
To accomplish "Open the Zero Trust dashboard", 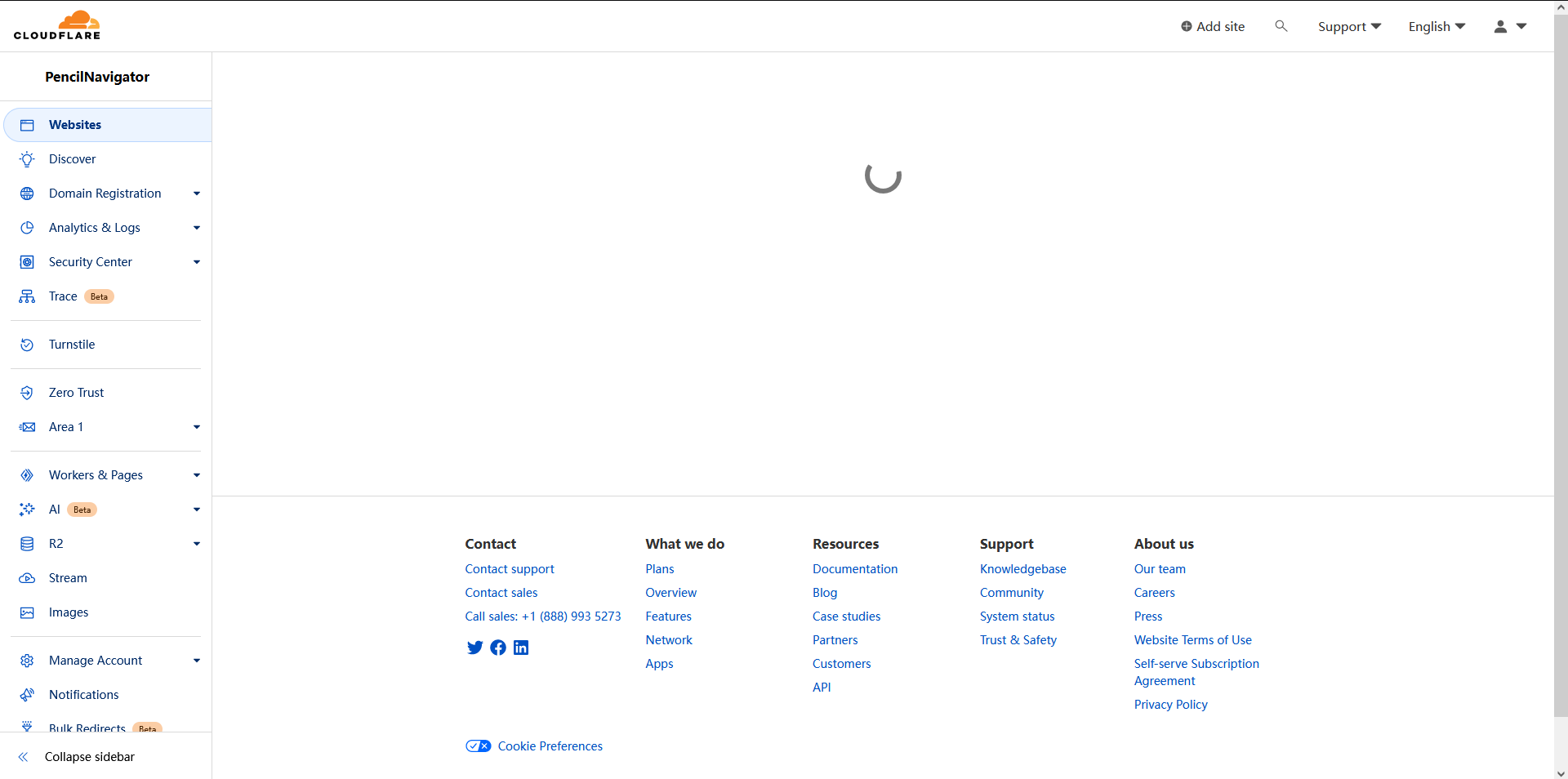I will coord(76,392).
